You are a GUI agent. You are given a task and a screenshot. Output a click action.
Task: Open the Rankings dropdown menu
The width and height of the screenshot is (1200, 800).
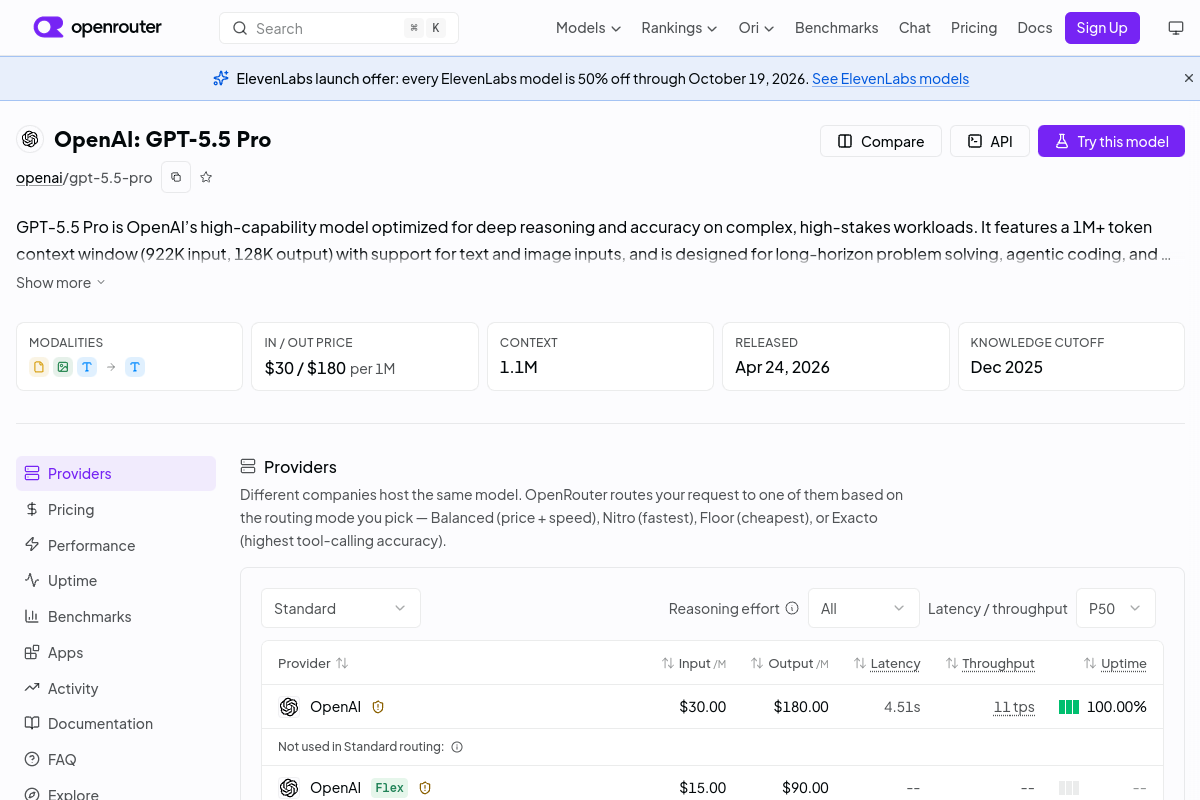pos(679,28)
